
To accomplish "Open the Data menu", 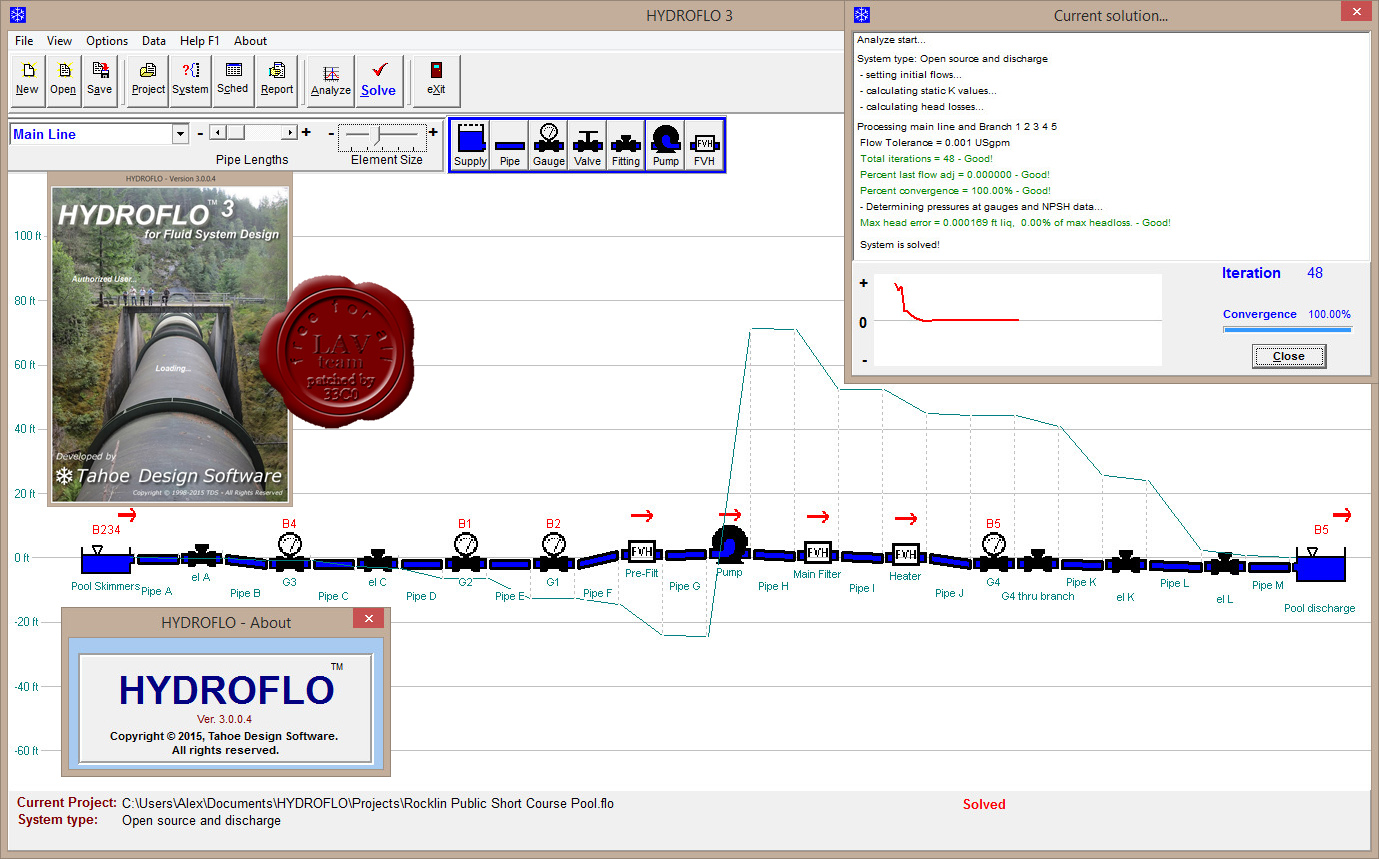I will 154,41.
